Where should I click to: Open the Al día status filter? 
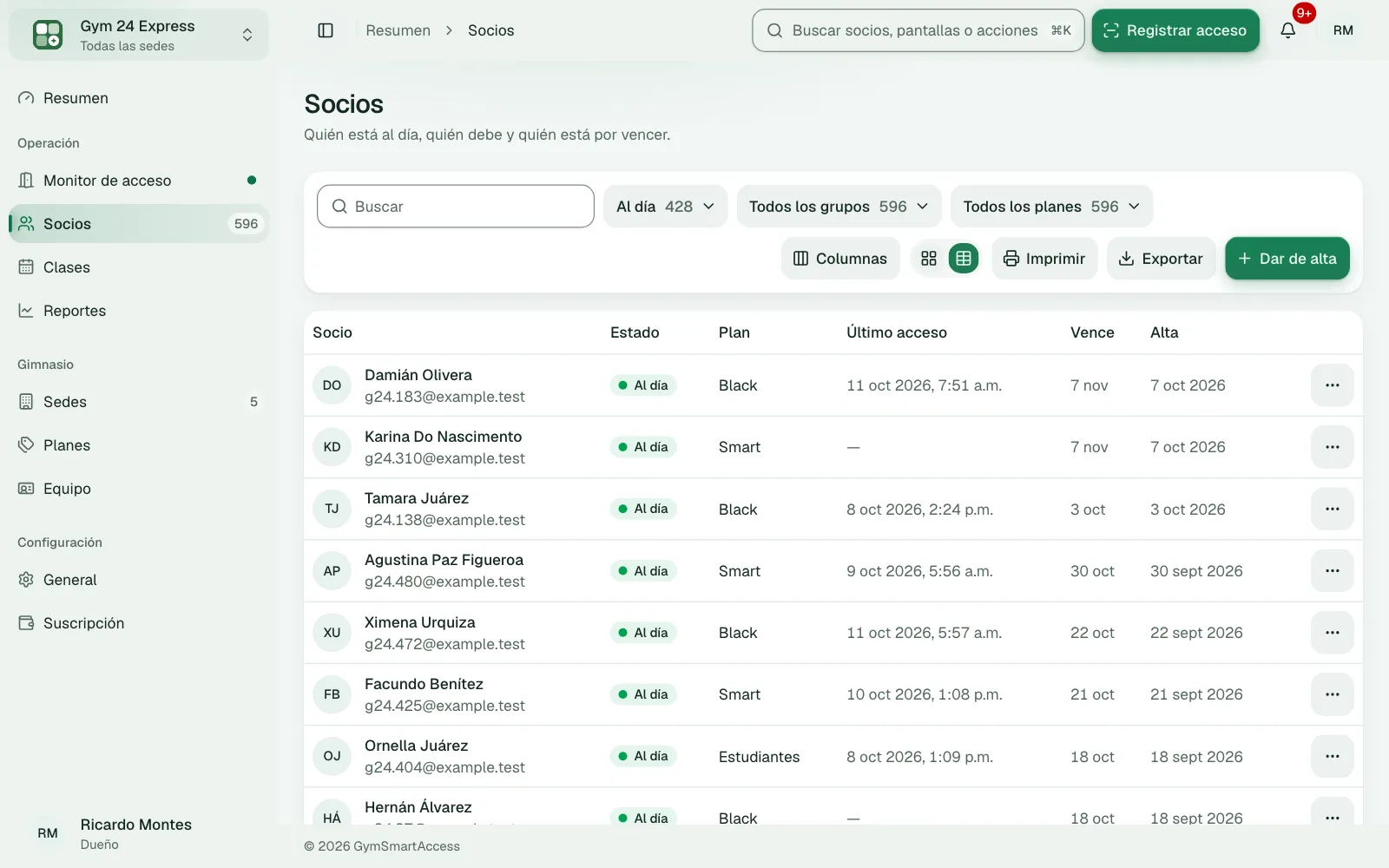(x=665, y=207)
